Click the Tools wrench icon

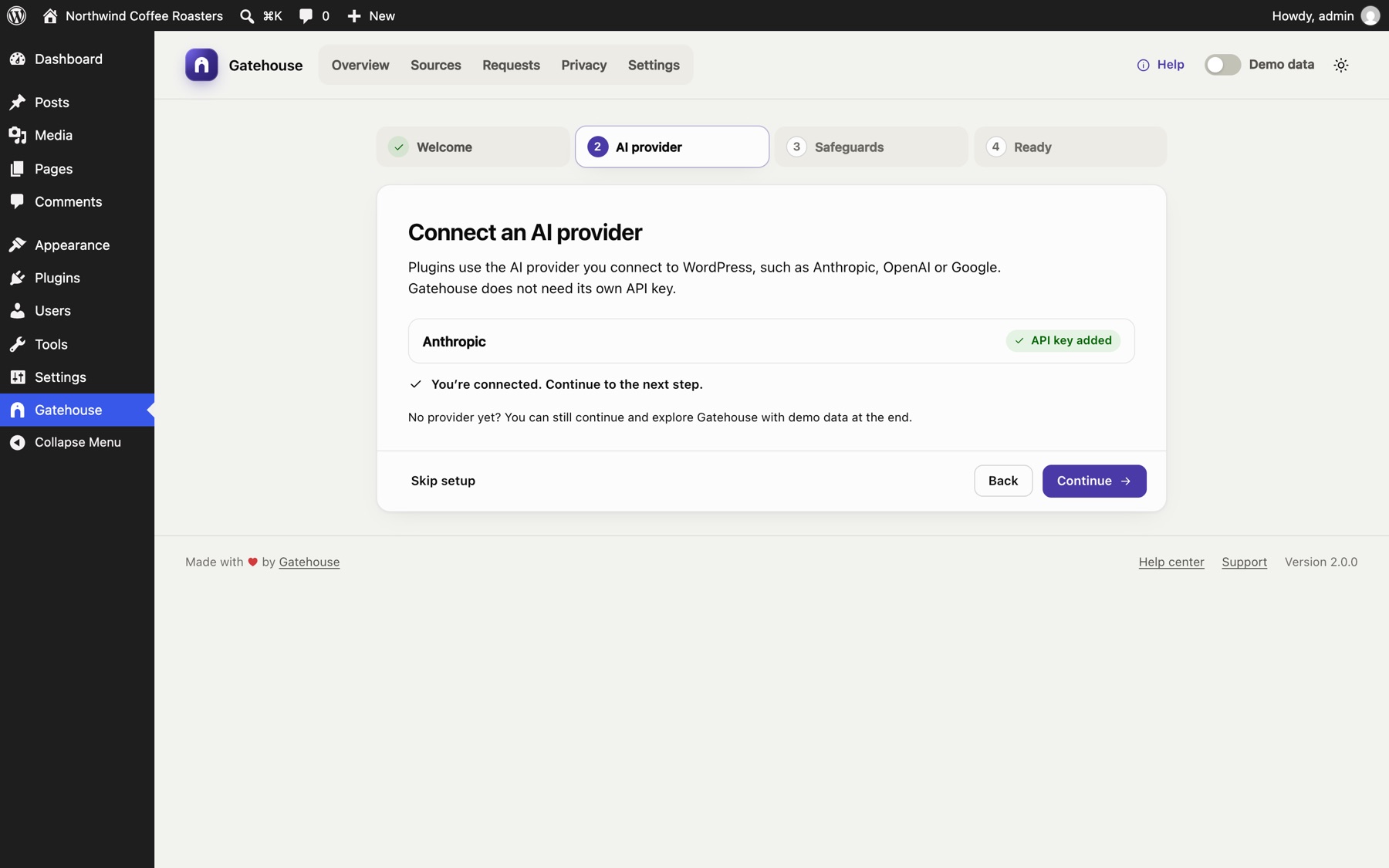18,344
